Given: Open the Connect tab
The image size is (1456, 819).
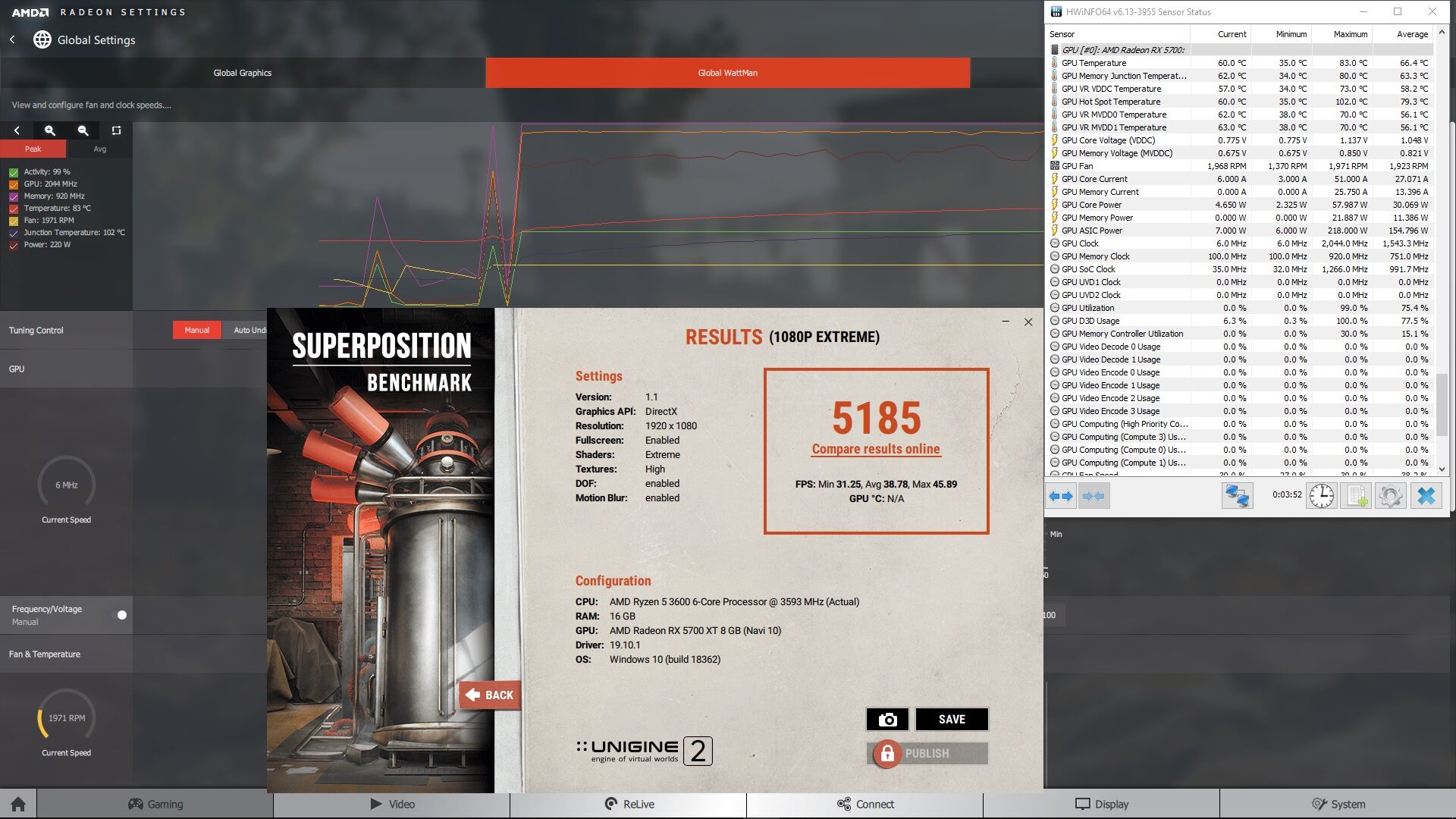Looking at the screenshot, I should (865, 804).
